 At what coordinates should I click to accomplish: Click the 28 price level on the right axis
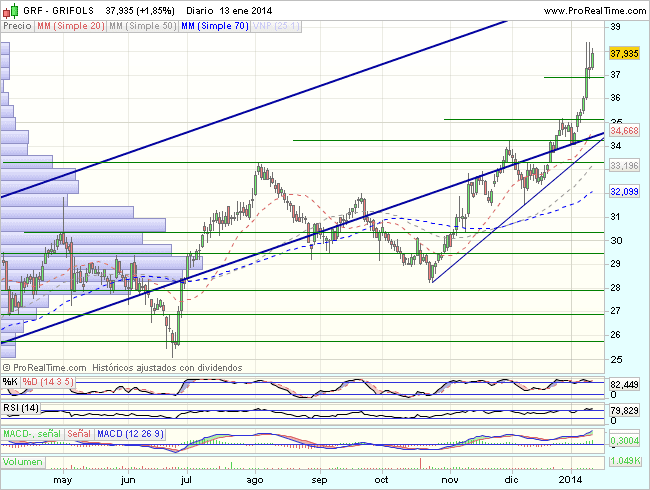pyautogui.click(x=616, y=288)
